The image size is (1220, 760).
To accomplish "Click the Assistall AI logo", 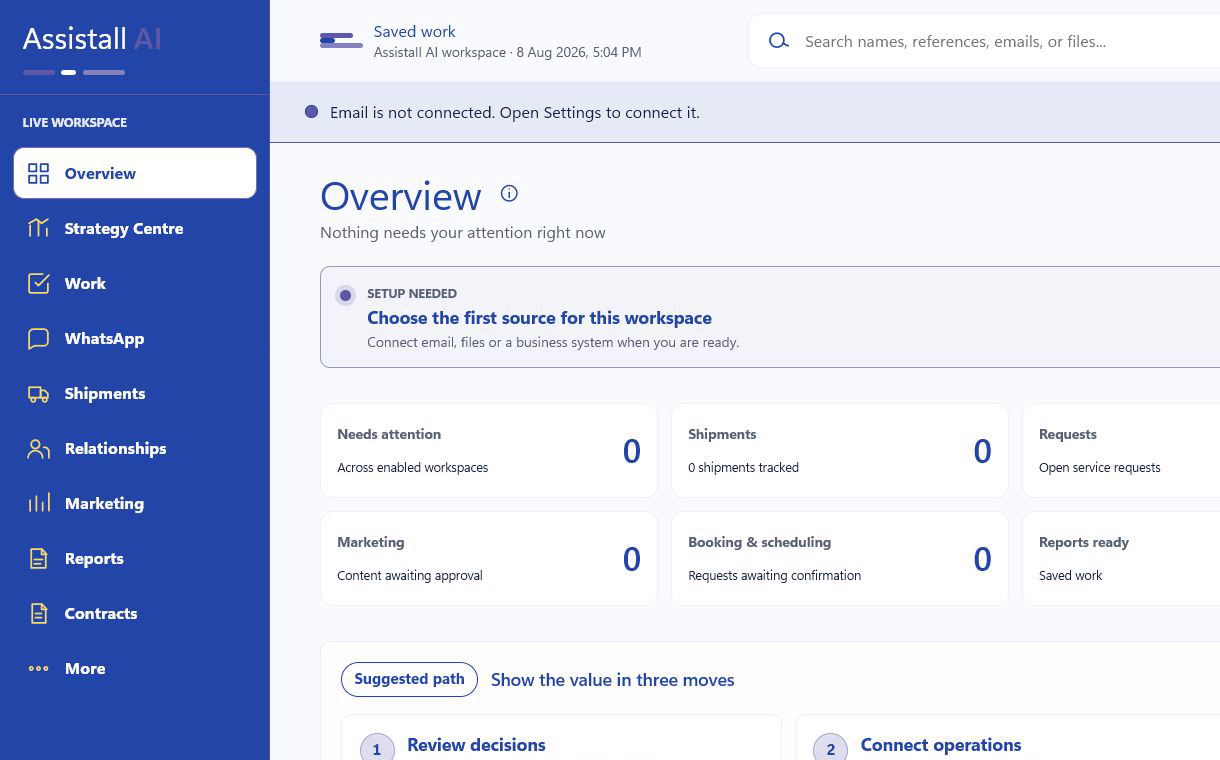I will pyautogui.click(x=92, y=39).
